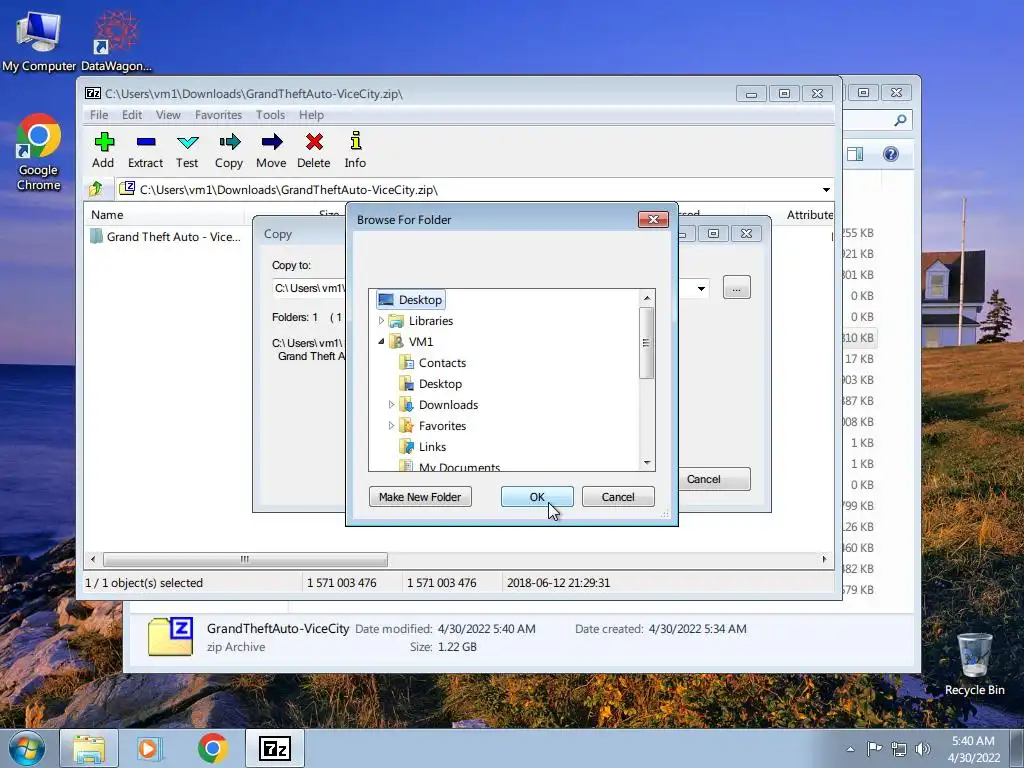Click the Chrome taskbar icon
This screenshot has height=768, width=1024.
click(x=212, y=748)
